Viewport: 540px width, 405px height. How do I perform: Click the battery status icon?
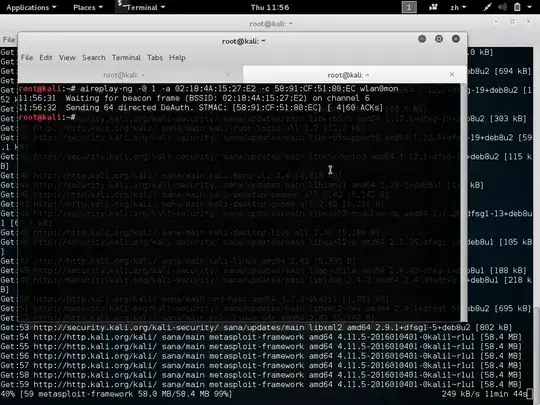pyautogui.click(x=517, y=7)
